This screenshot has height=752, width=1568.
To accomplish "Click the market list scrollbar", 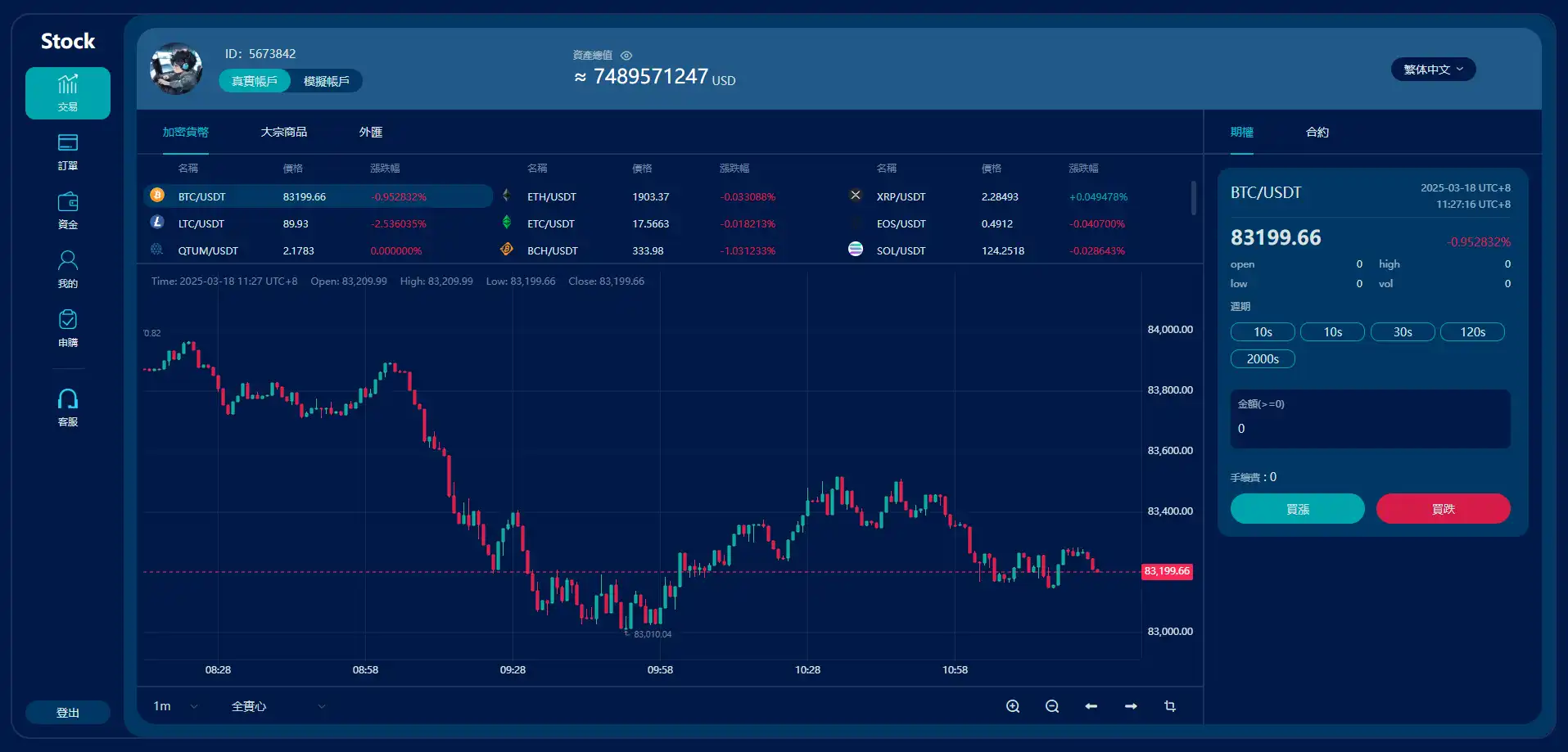I will tap(1194, 199).
